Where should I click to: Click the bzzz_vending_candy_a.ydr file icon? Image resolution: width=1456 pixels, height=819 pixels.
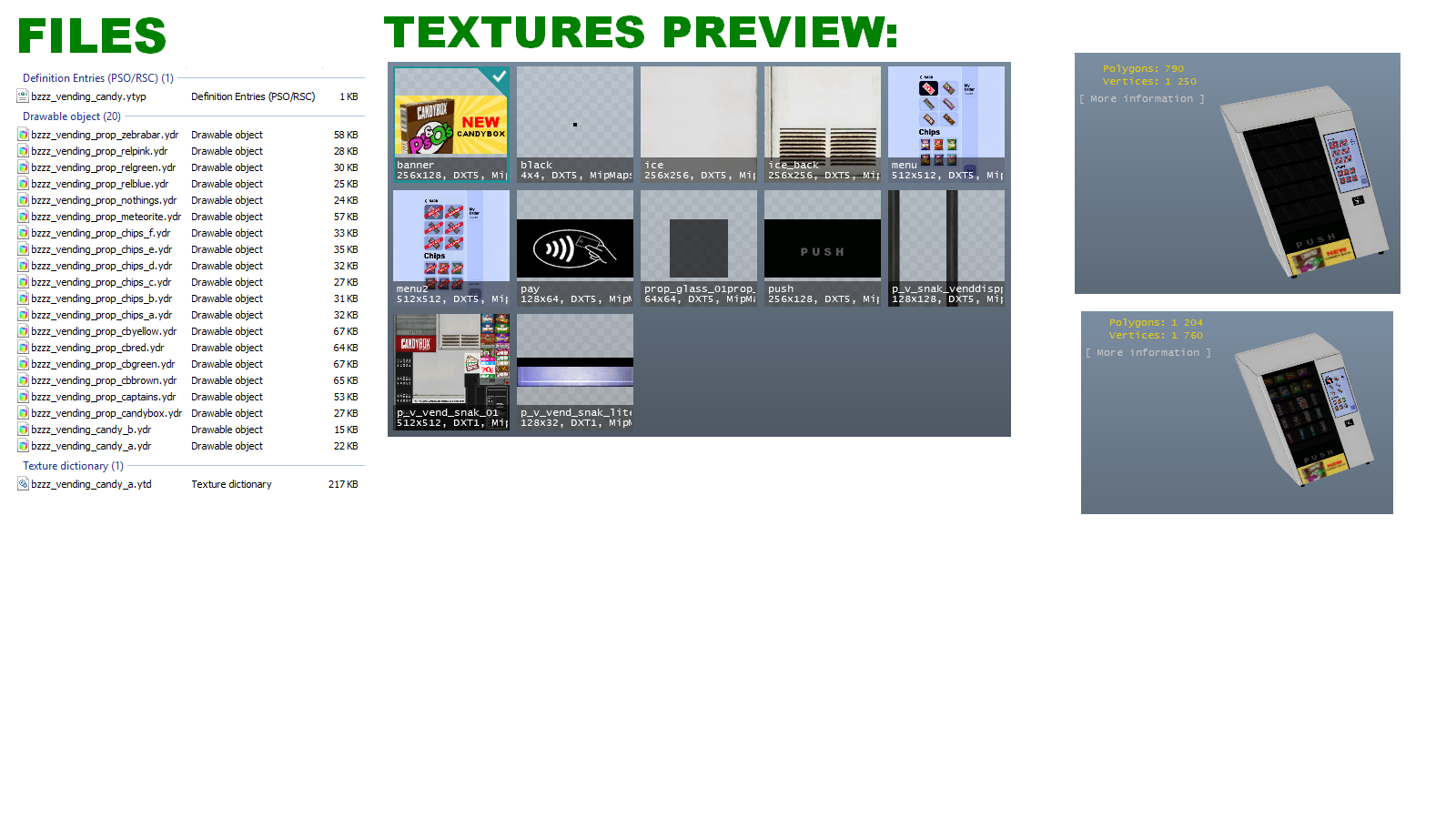pyautogui.click(x=23, y=446)
